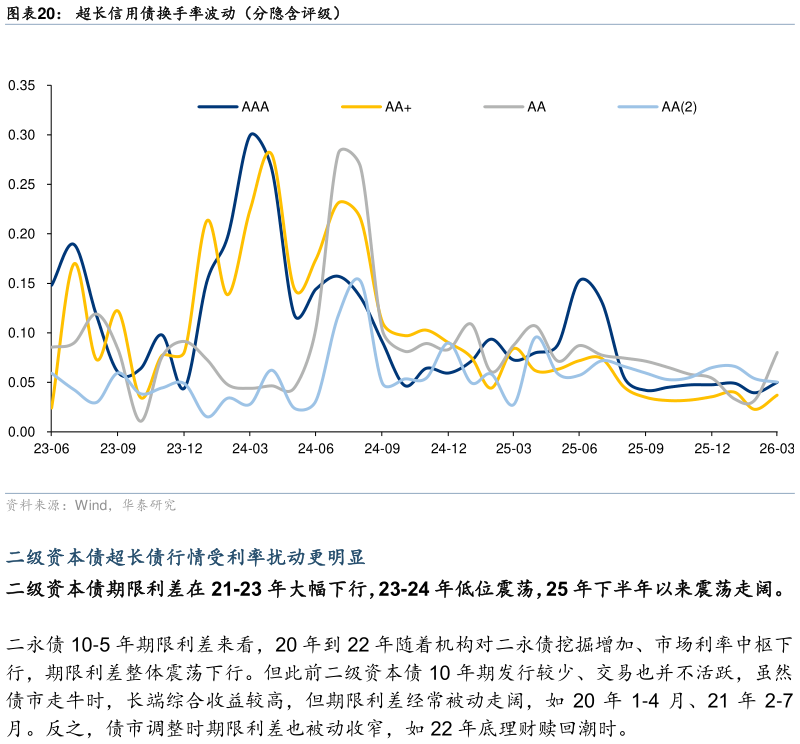Screen dimensions: 800x744
Task: Click the 0.20 y-axis label
Action: (x=21, y=234)
